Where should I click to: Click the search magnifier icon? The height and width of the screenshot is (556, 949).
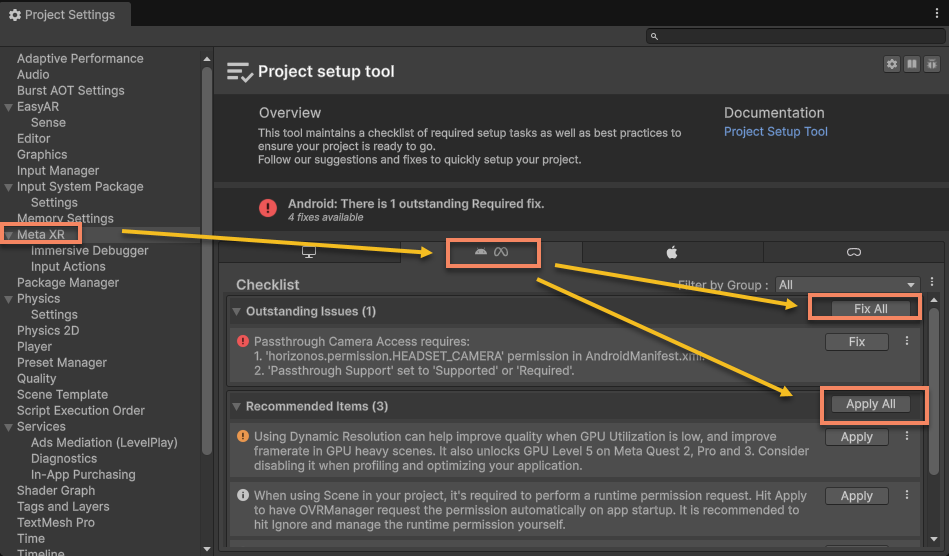(654, 36)
